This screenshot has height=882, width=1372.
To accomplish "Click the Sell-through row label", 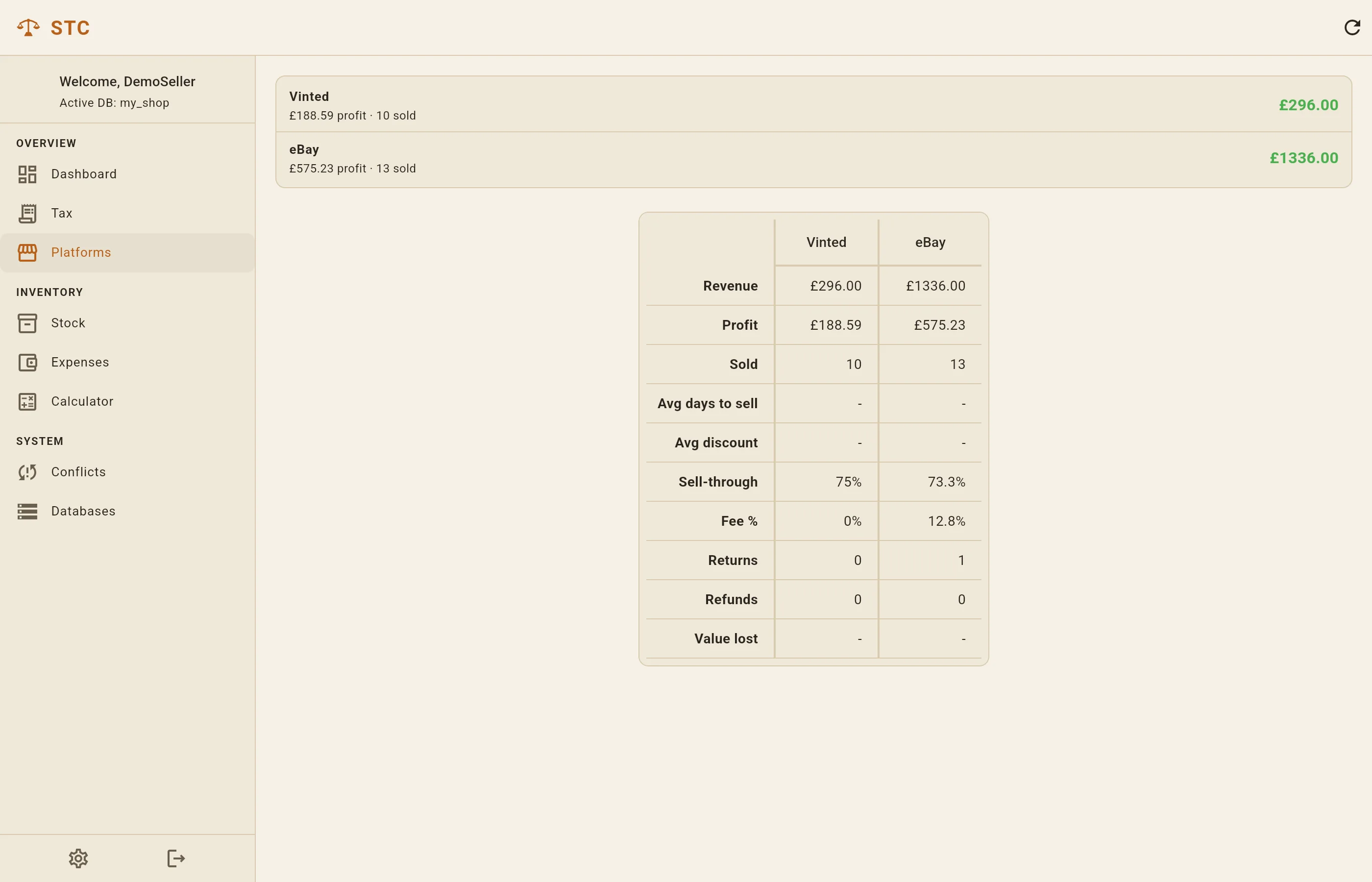I will coord(717,482).
